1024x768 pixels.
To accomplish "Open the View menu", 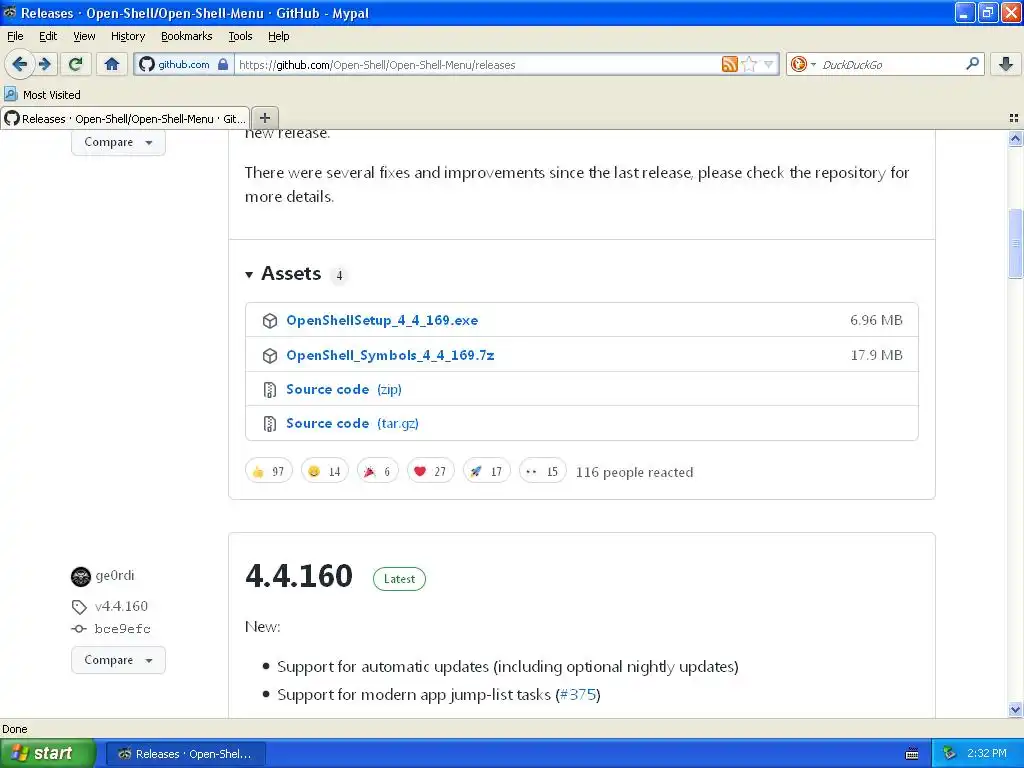I will click(84, 36).
